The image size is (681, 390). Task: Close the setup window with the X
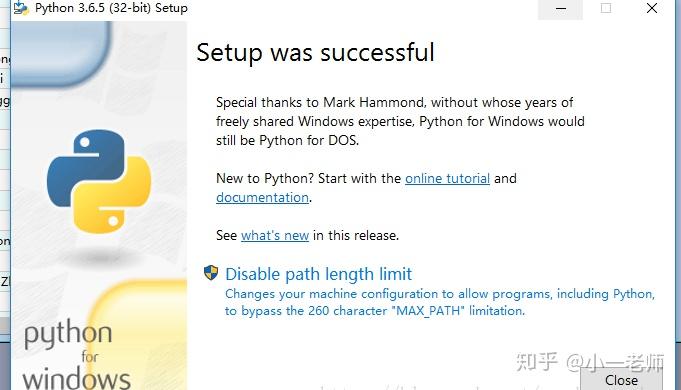pyautogui.click(x=651, y=9)
